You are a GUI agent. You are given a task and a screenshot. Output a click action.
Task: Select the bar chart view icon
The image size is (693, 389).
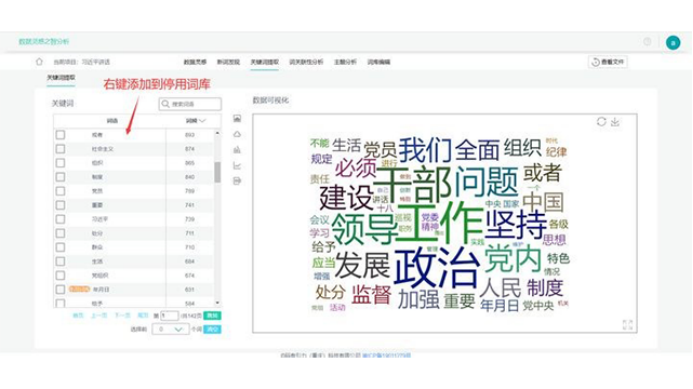[x=237, y=150]
